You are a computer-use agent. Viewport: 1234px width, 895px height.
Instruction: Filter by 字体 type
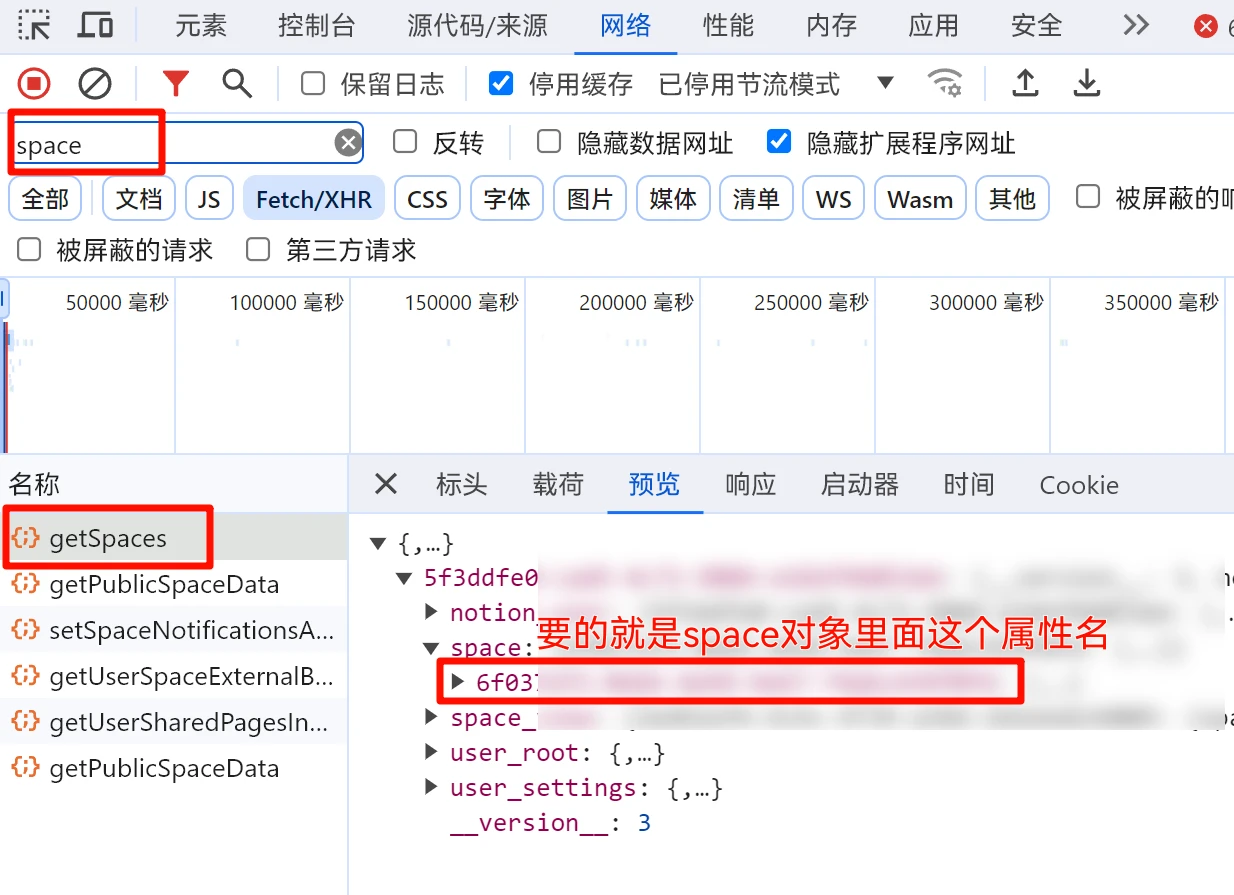point(507,199)
